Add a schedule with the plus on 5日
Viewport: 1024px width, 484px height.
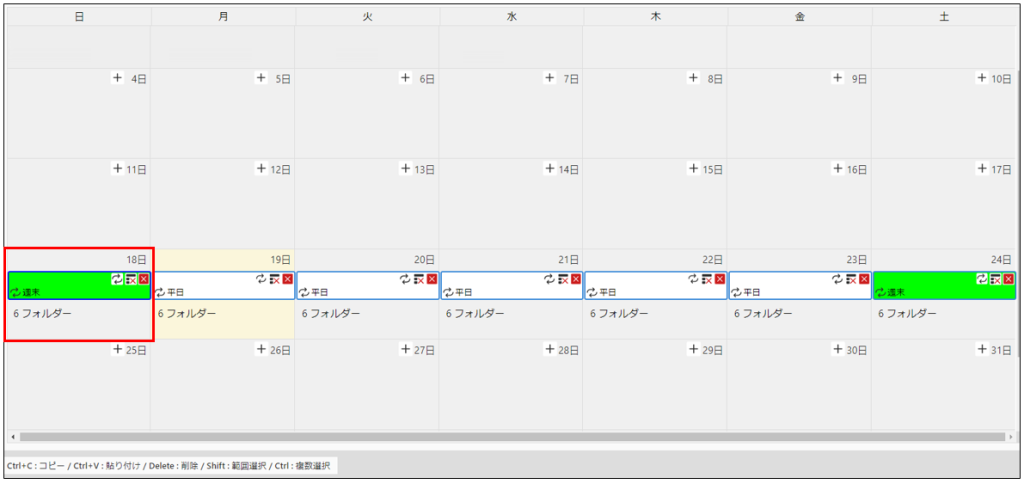[261, 78]
